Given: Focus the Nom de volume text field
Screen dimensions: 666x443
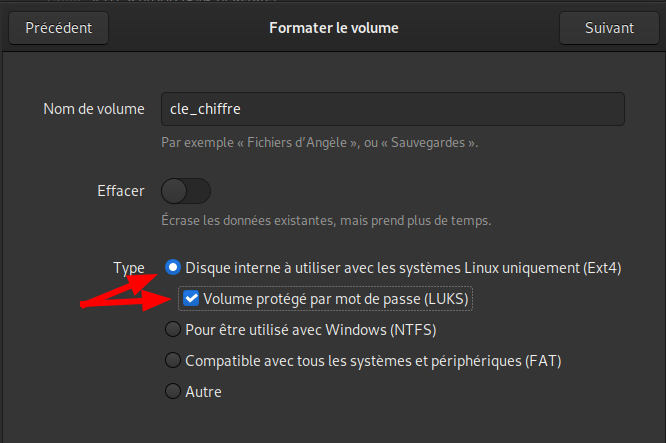Looking at the screenshot, I should coord(392,109).
